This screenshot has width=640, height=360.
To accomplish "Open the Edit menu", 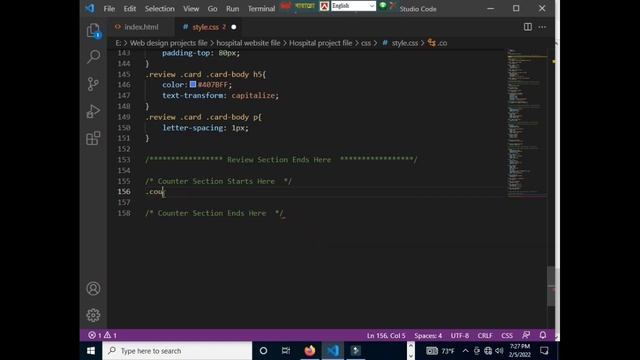I will (130, 9).
